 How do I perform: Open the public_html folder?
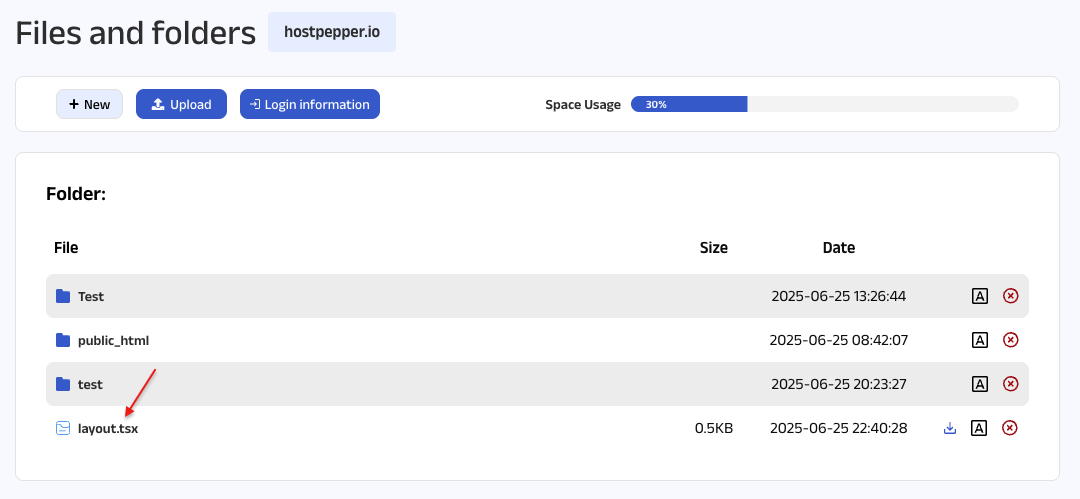click(113, 340)
